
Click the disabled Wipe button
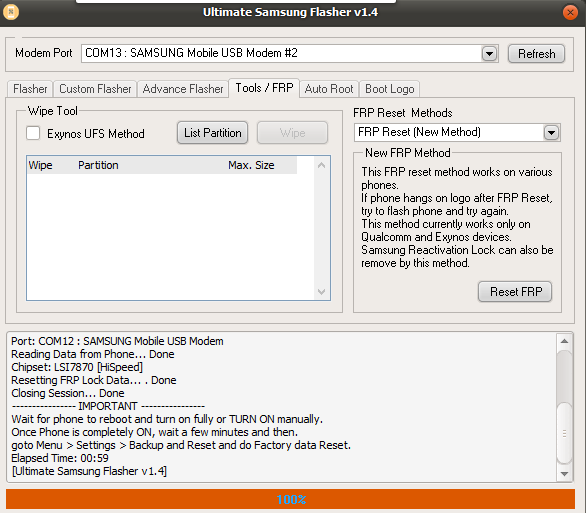(292, 133)
